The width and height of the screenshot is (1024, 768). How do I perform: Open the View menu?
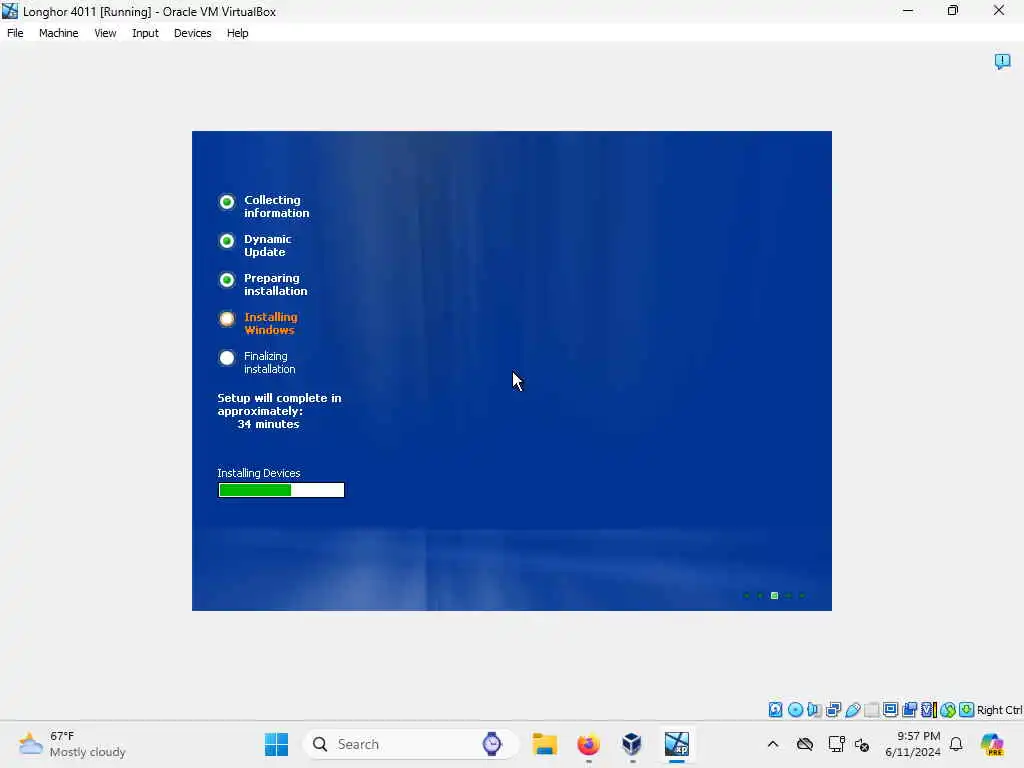tap(105, 33)
